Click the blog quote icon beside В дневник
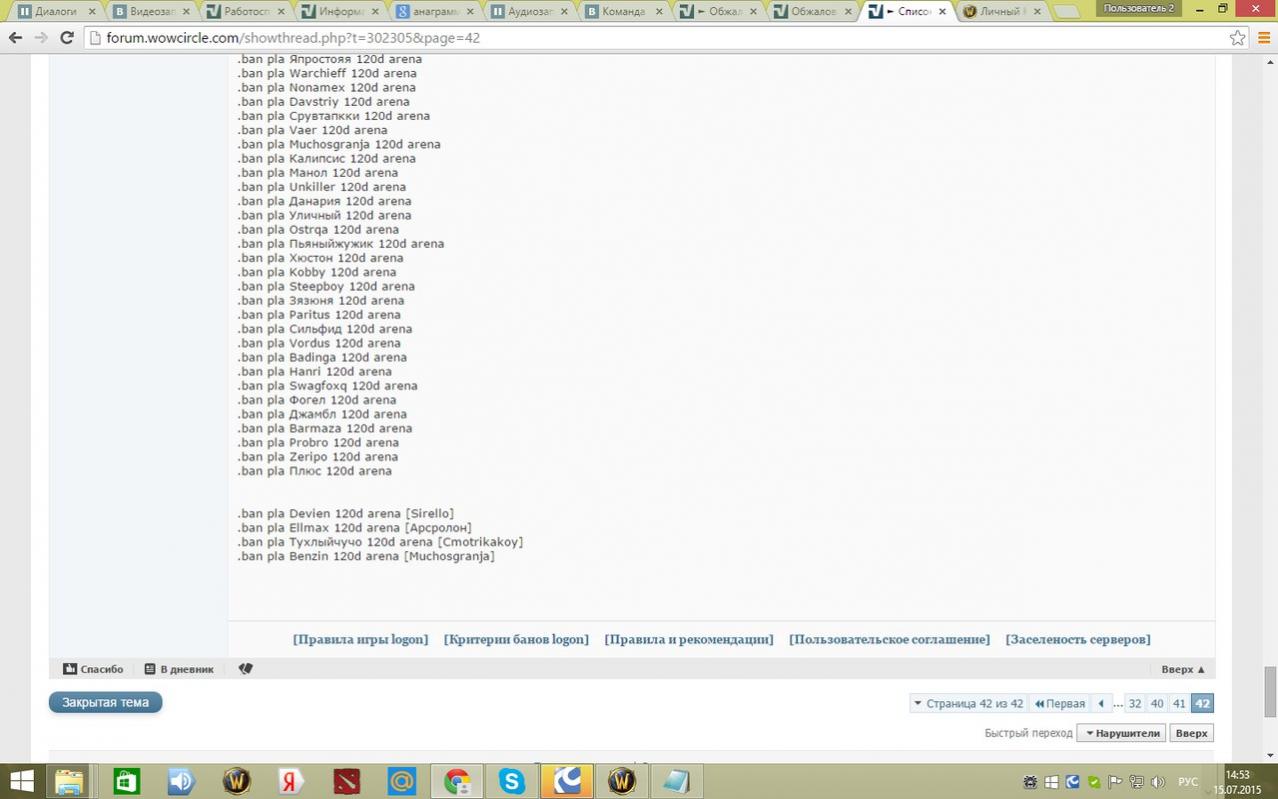 coord(245,669)
